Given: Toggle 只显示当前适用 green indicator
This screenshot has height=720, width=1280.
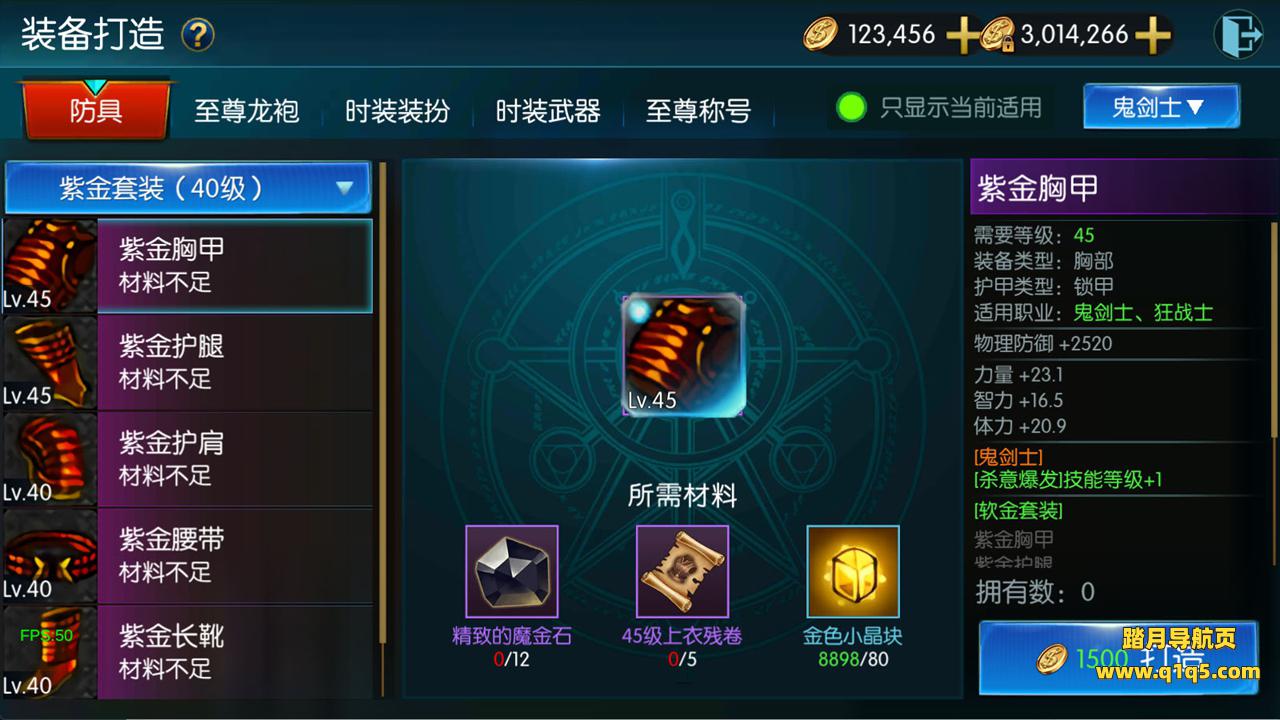Looking at the screenshot, I should 851,107.
